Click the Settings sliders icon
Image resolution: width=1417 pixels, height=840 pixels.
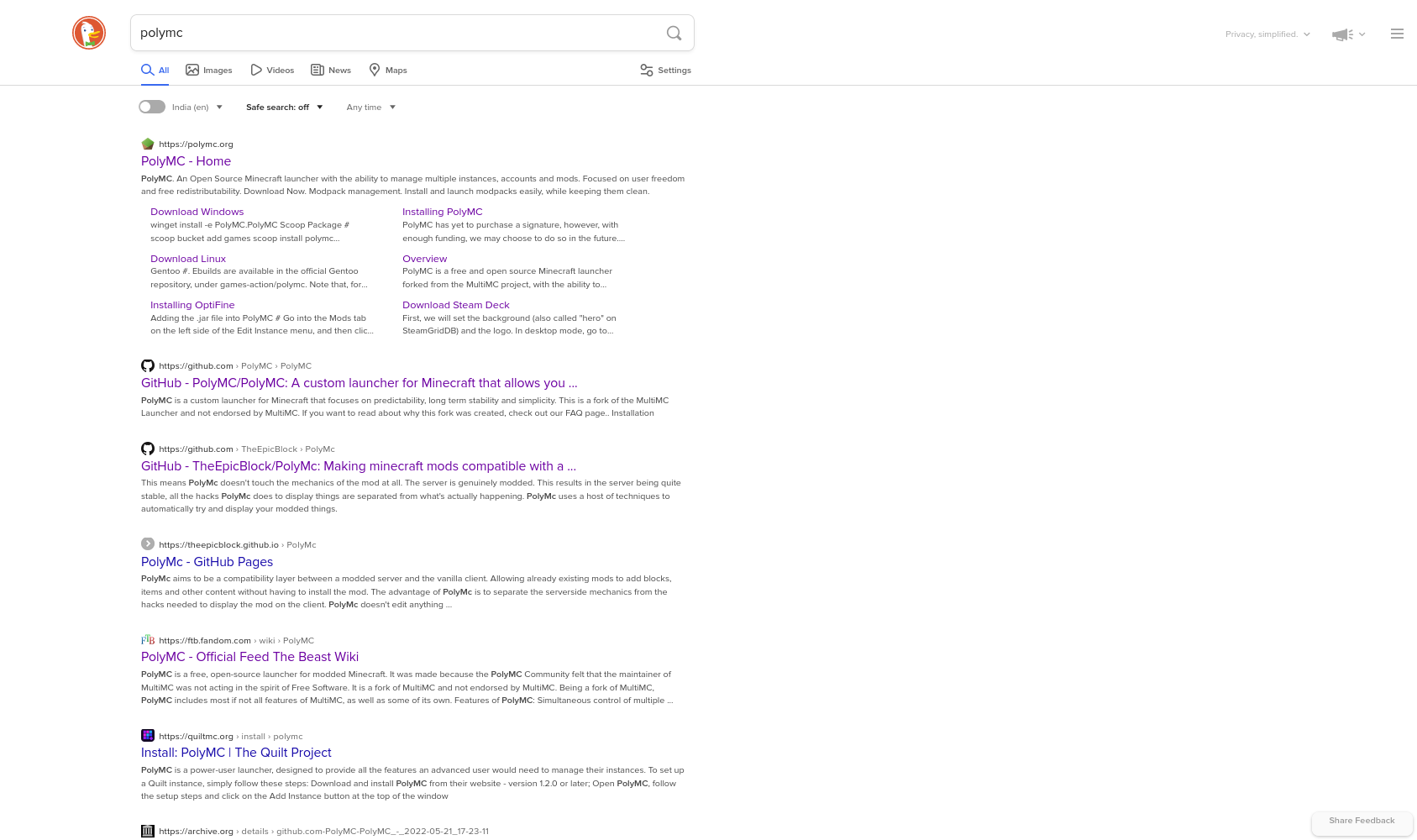coord(647,71)
